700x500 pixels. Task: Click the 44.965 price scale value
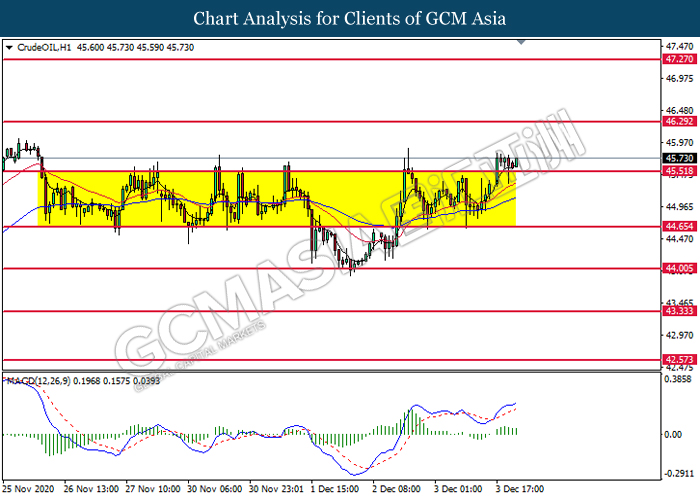(x=679, y=207)
